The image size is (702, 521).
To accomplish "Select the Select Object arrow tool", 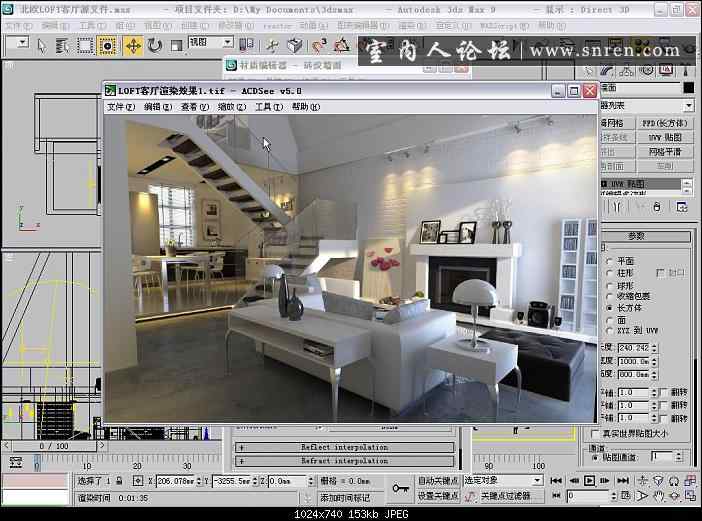I will click(42, 46).
